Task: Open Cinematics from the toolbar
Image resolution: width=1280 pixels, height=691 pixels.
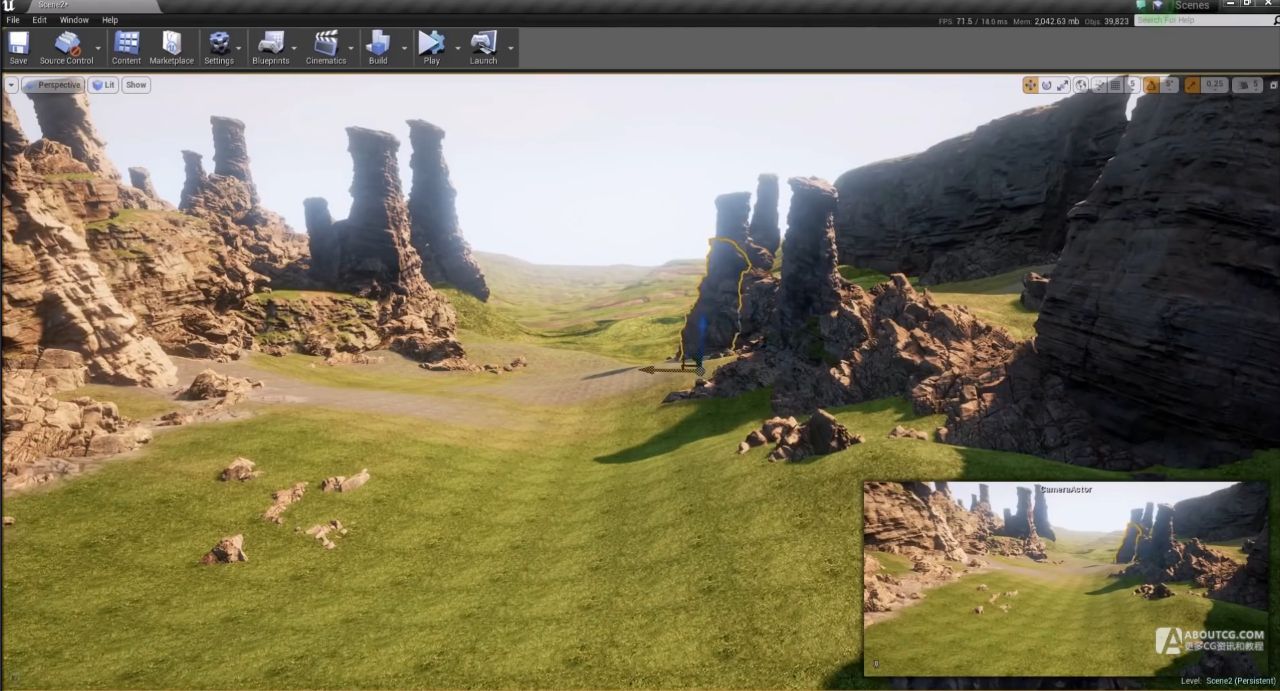Action: coord(326,47)
